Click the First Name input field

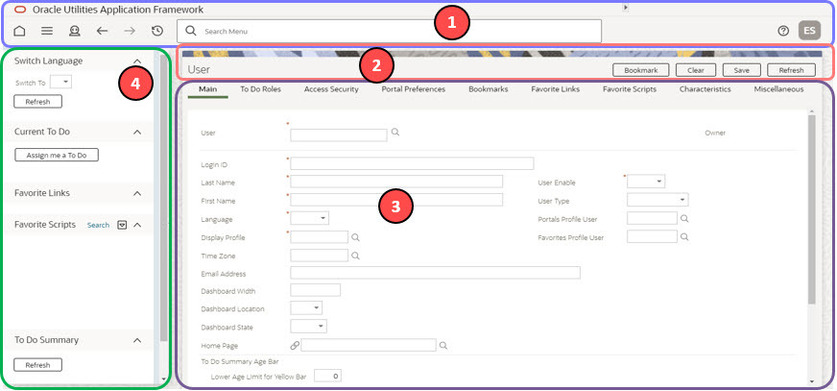point(397,200)
